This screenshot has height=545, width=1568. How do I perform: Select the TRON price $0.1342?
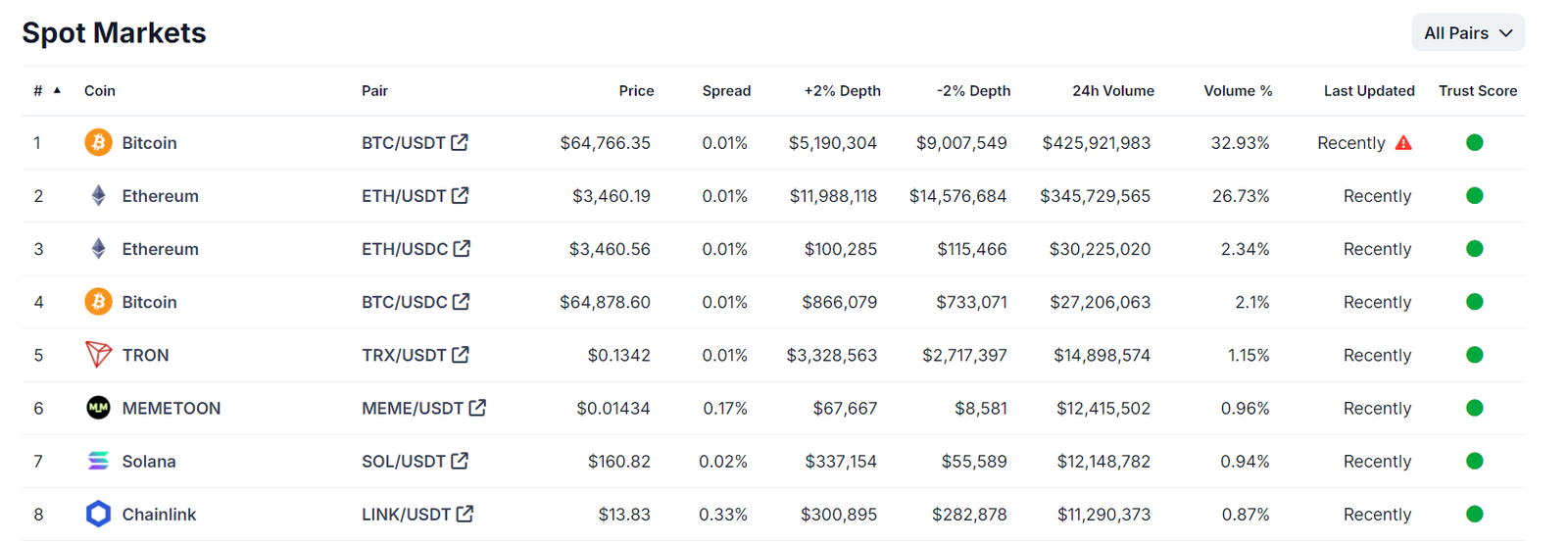(618, 355)
